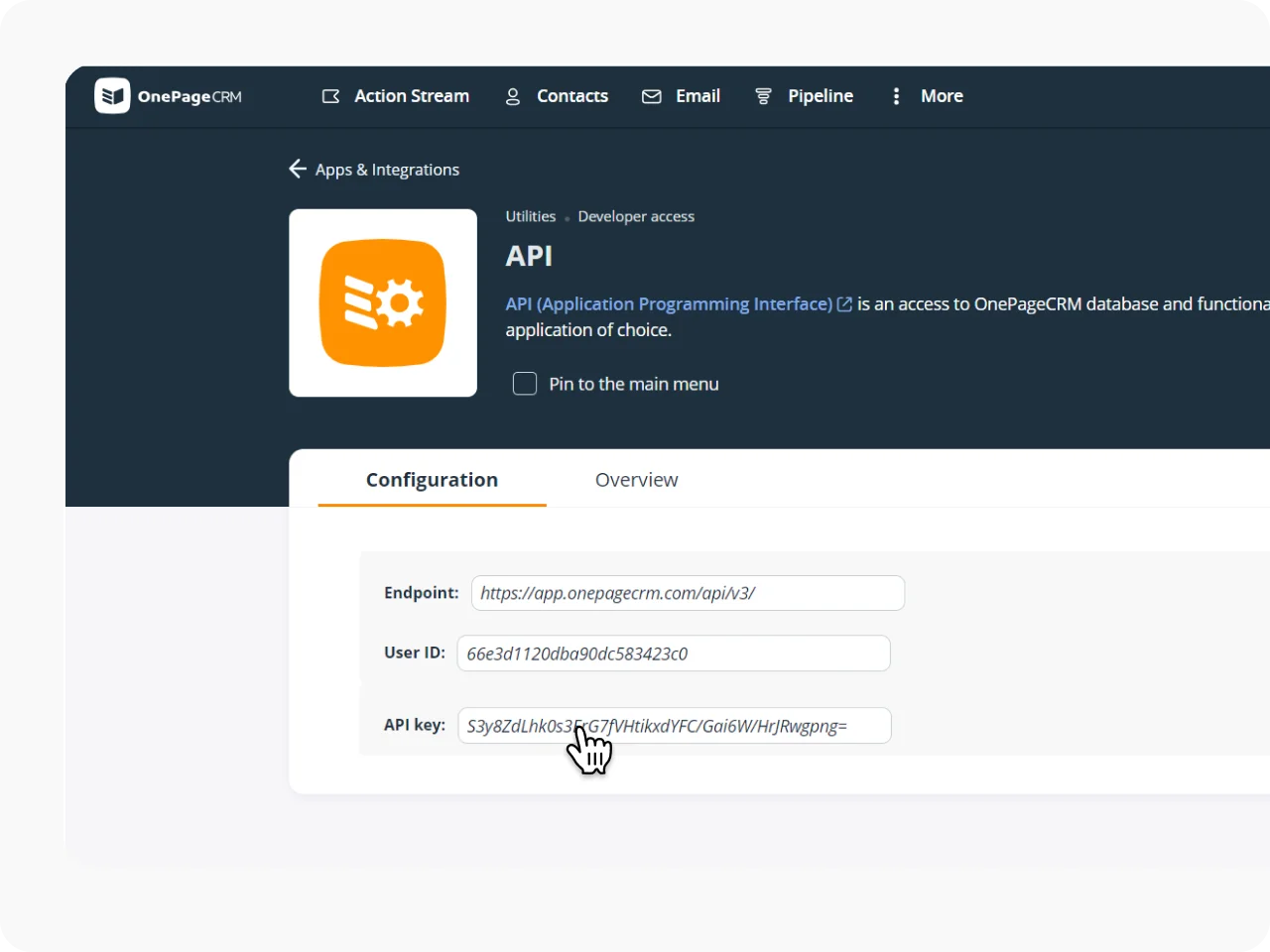This screenshot has height=952, width=1270.
Task: Open the API (Application Programming Interface) link
Action: click(x=669, y=304)
